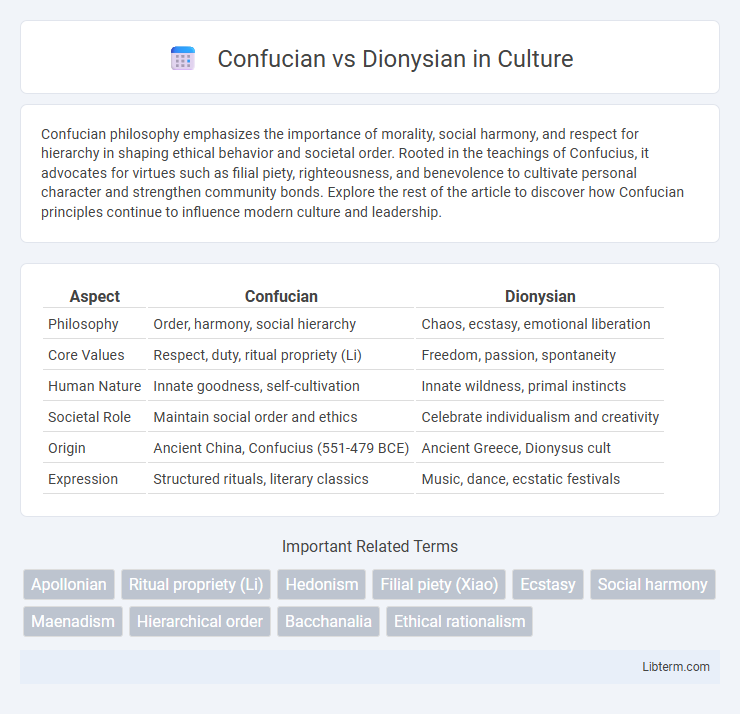Select the Hedonism tag
Screen dimensions: 740x714
click(x=321, y=584)
